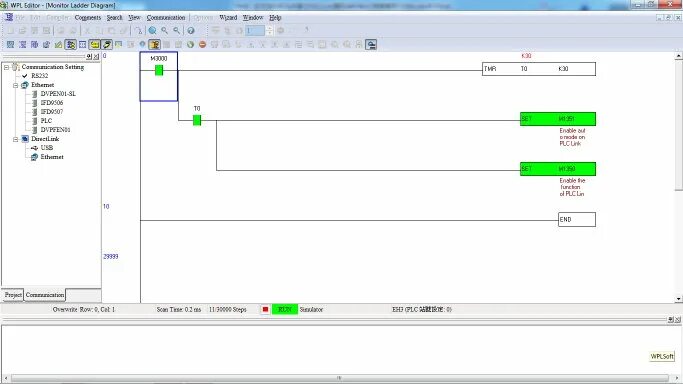Close the left communication panel
Viewport: 683px width, 384px height.
point(96,57)
